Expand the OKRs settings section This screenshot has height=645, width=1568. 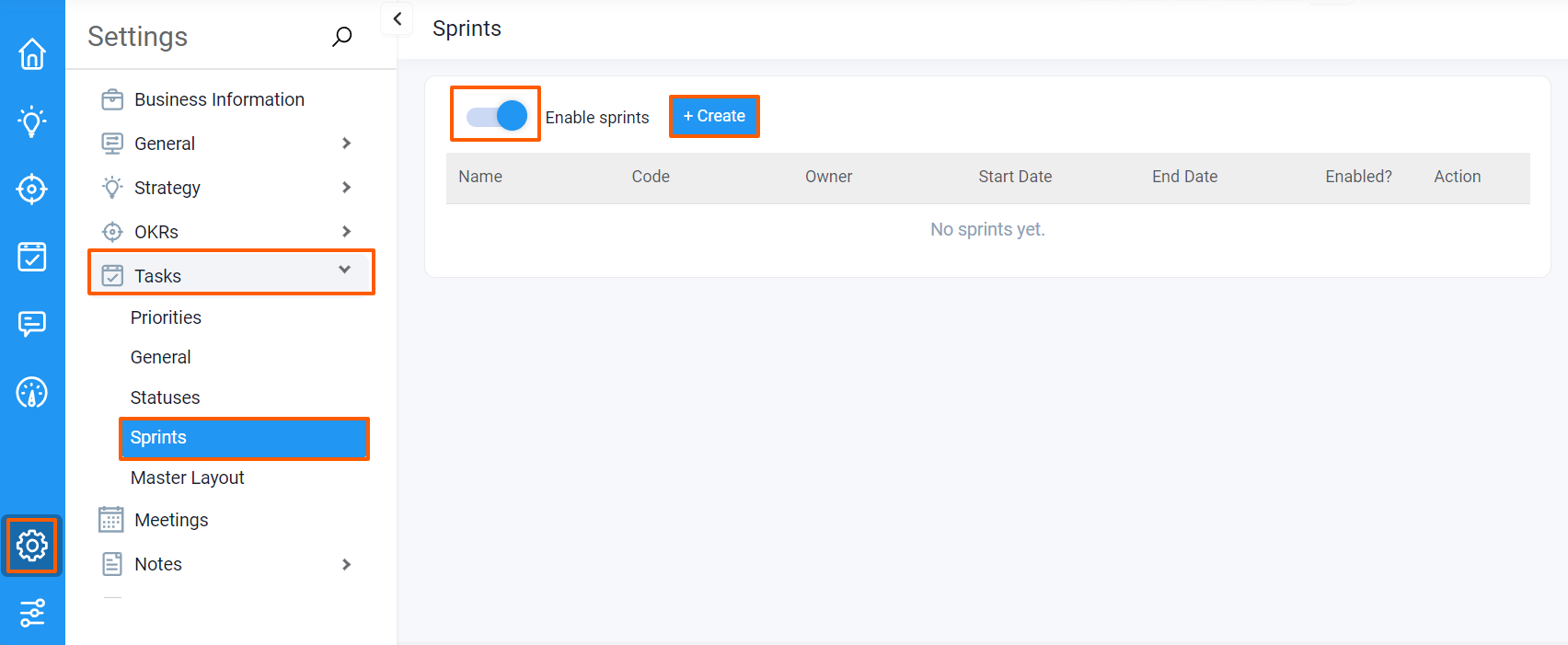coord(347,231)
